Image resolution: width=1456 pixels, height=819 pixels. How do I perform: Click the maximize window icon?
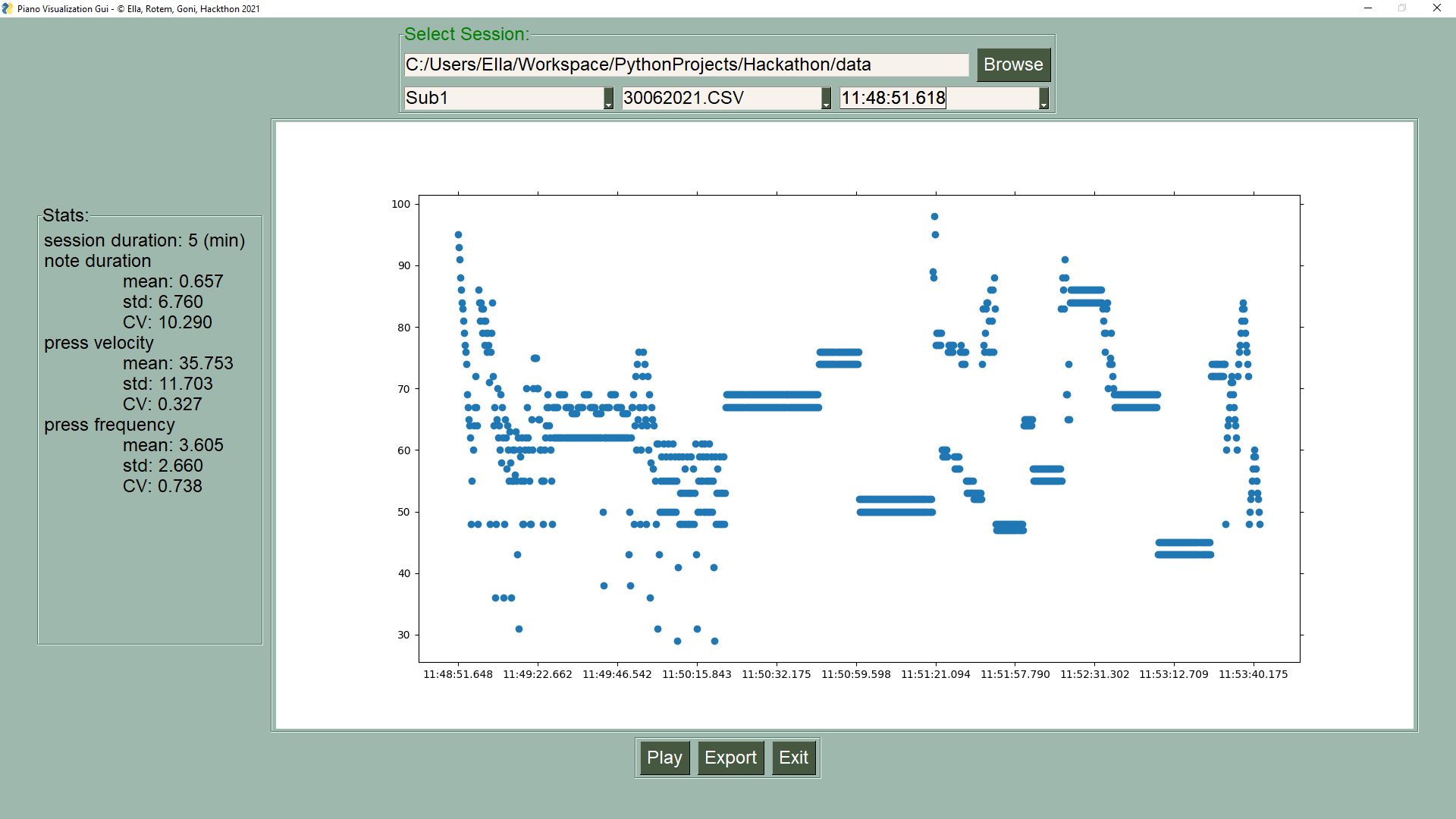coord(1402,8)
